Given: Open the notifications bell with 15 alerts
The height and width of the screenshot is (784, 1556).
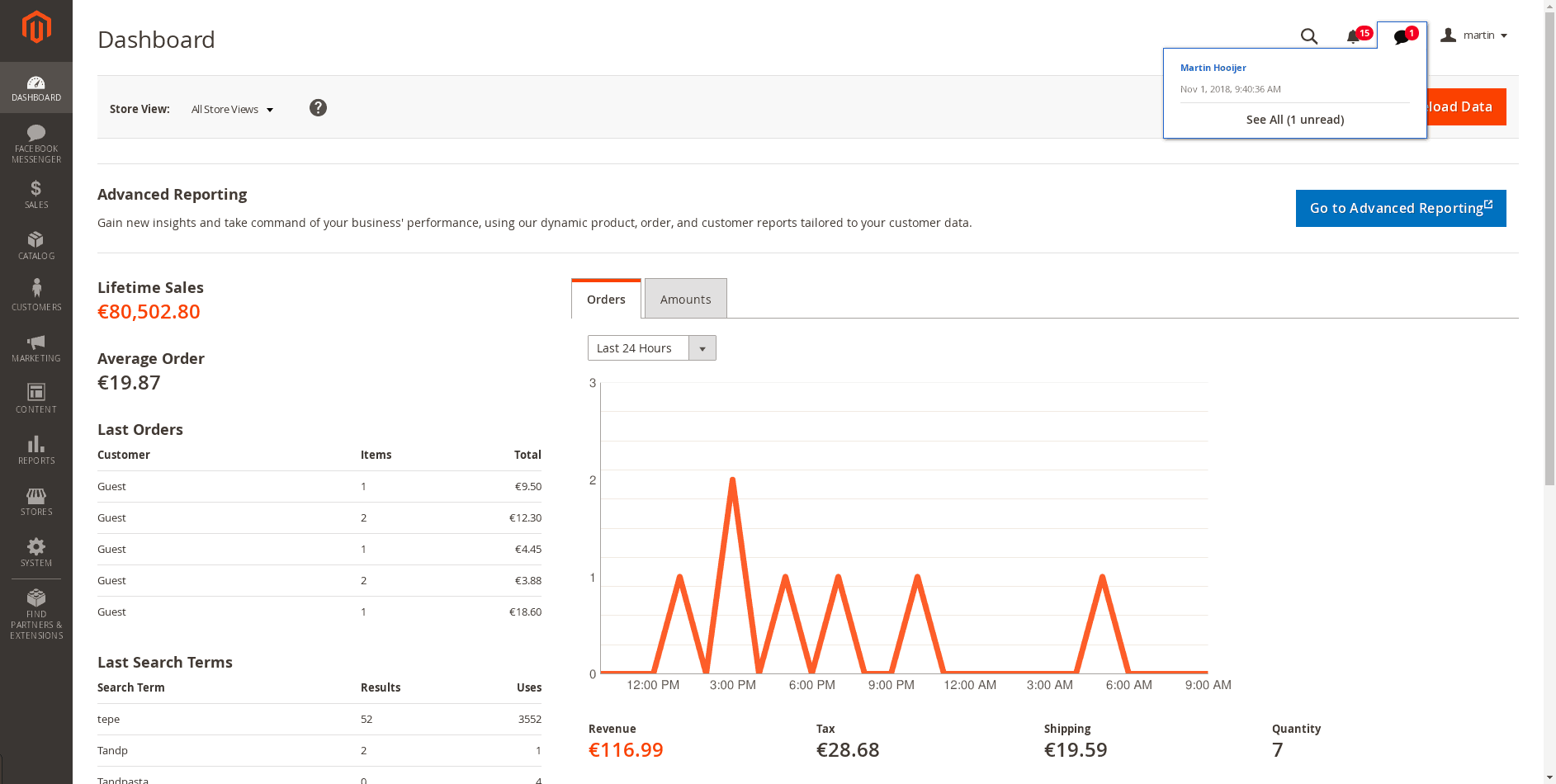Looking at the screenshot, I should coord(1354,36).
